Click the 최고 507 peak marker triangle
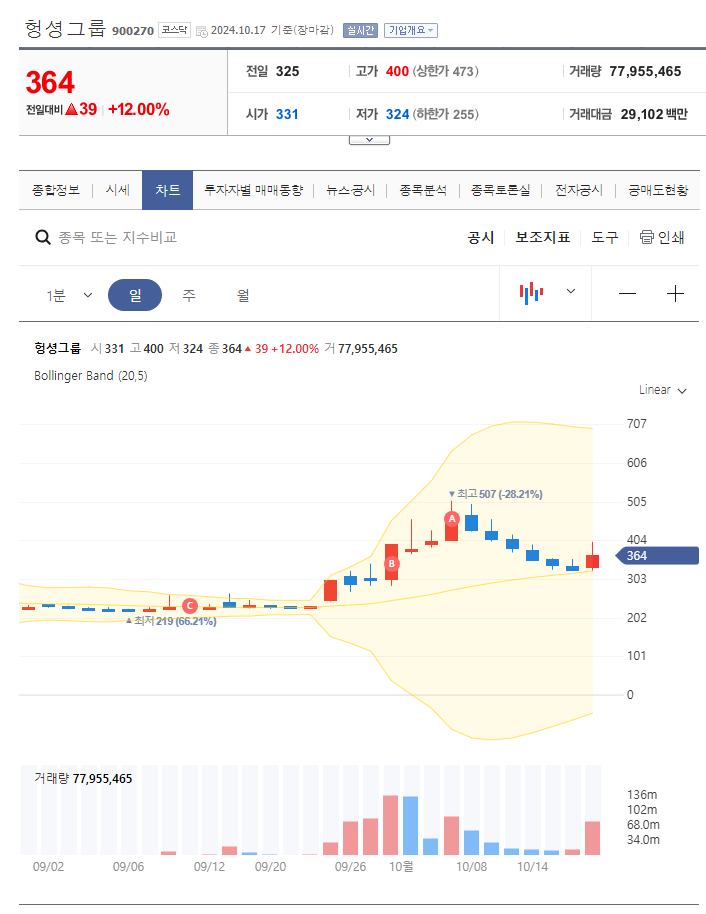The image size is (706, 914). point(453,494)
